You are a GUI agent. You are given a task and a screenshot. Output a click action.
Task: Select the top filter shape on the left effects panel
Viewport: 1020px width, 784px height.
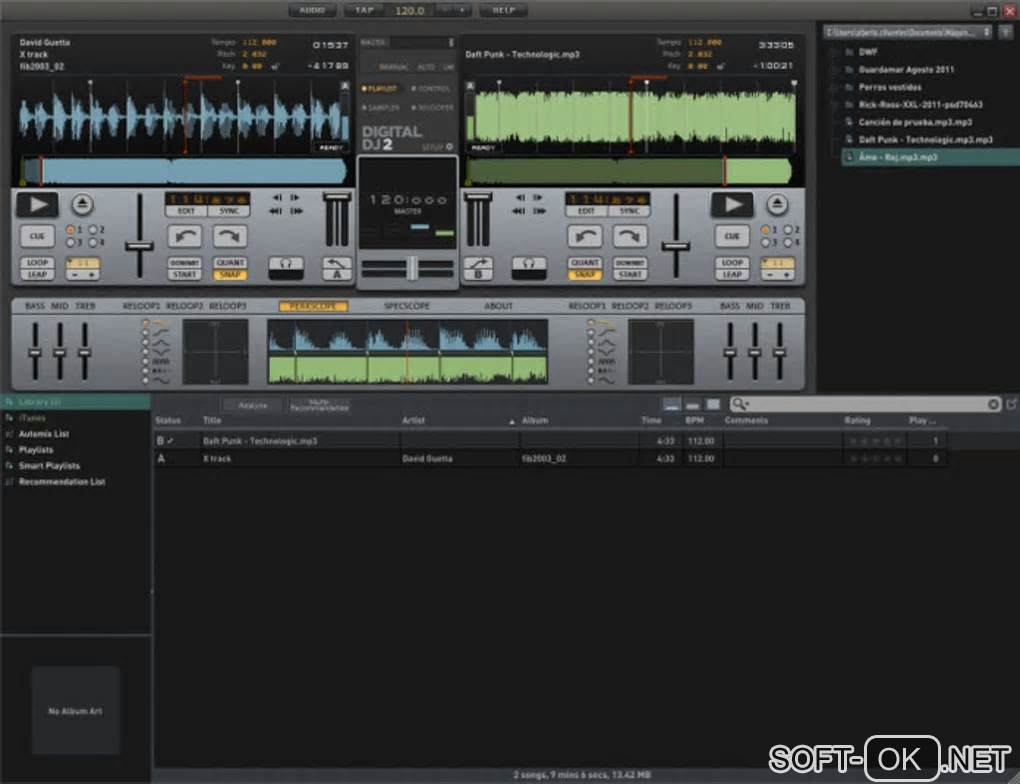click(146, 323)
